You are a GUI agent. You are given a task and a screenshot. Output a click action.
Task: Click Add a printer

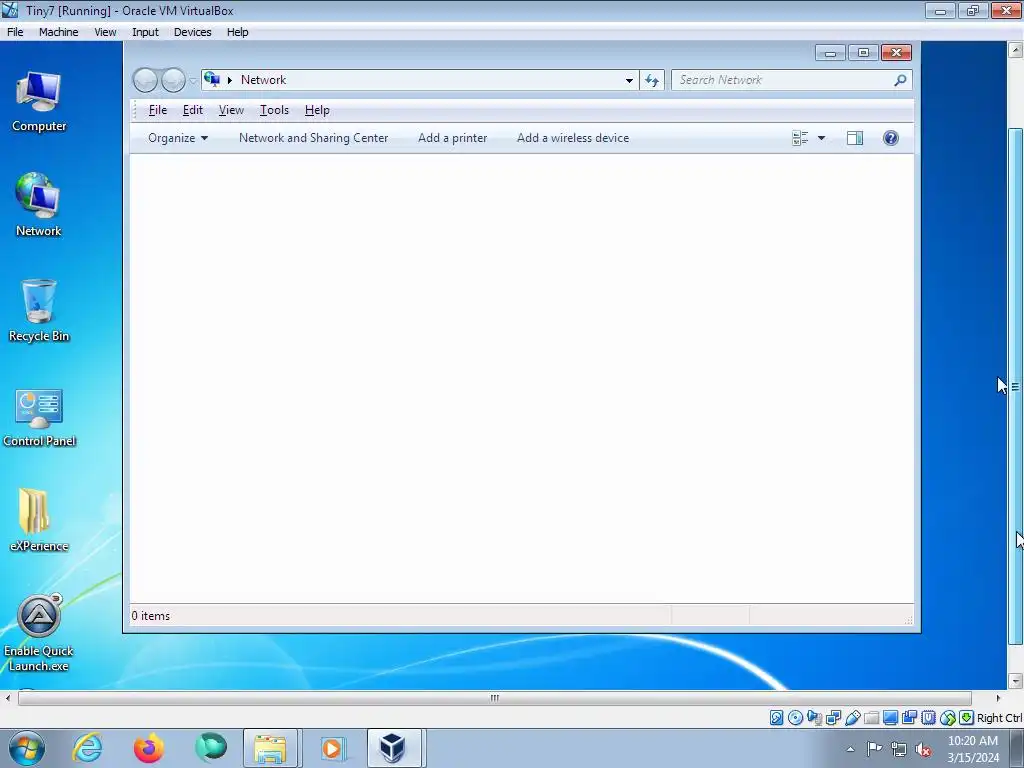[x=453, y=138]
